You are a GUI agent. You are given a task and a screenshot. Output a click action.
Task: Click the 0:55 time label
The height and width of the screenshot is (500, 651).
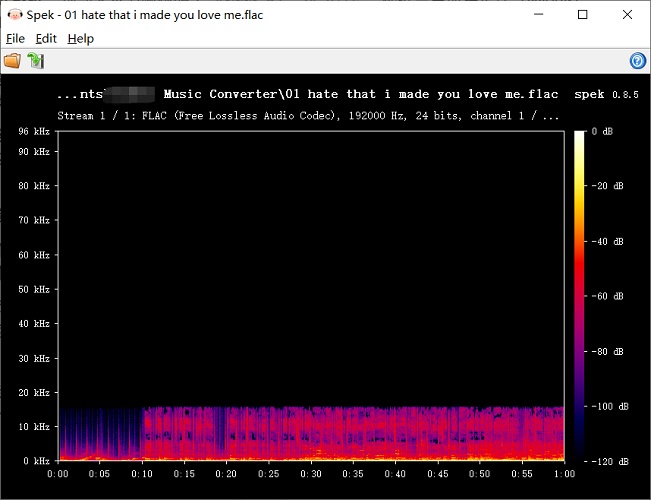click(522, 474)
